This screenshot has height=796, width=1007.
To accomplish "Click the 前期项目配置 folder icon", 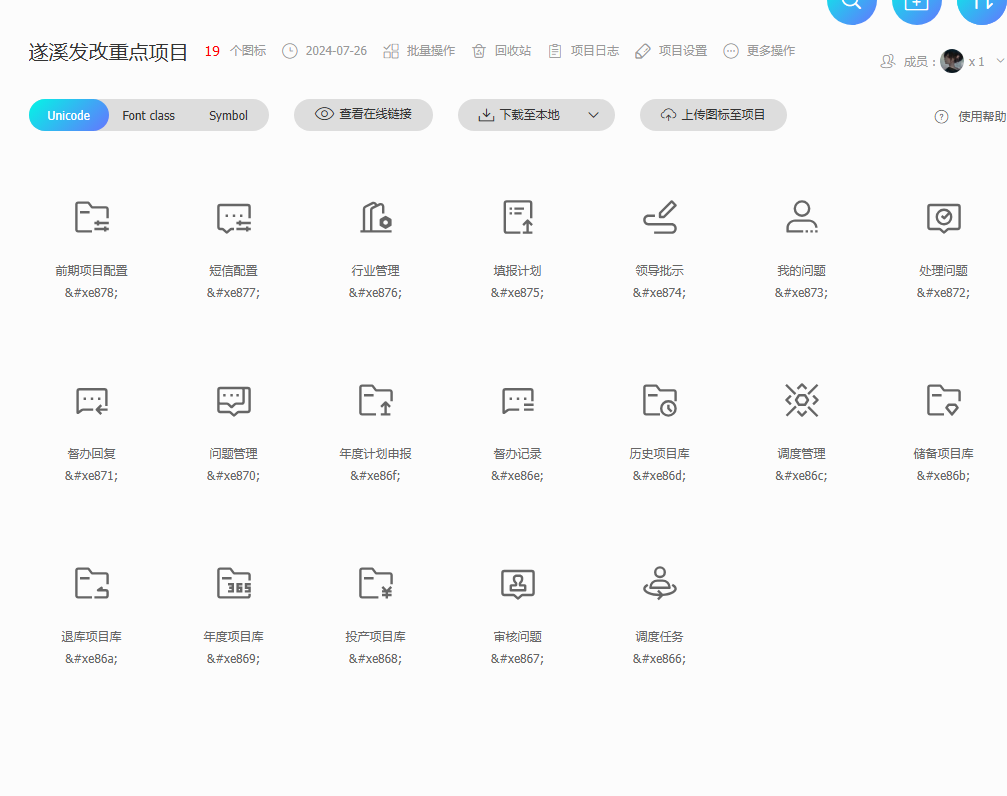I will coord(92,217).
